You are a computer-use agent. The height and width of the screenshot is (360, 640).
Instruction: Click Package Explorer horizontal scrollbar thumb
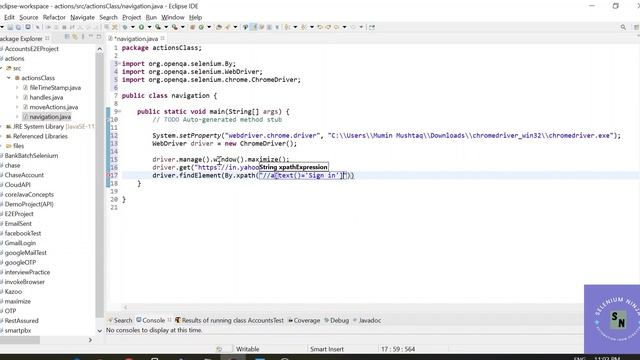(20, 340)
